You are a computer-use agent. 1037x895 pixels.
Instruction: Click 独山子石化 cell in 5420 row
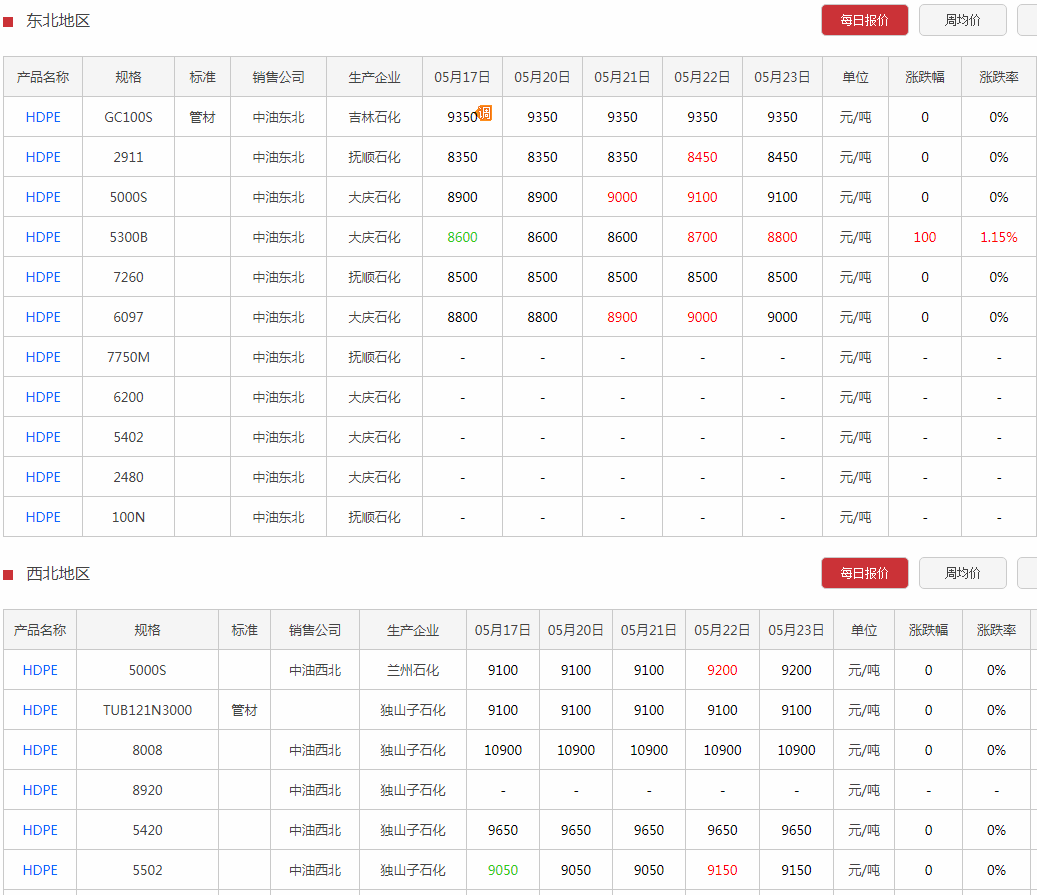tap(413, 831)
